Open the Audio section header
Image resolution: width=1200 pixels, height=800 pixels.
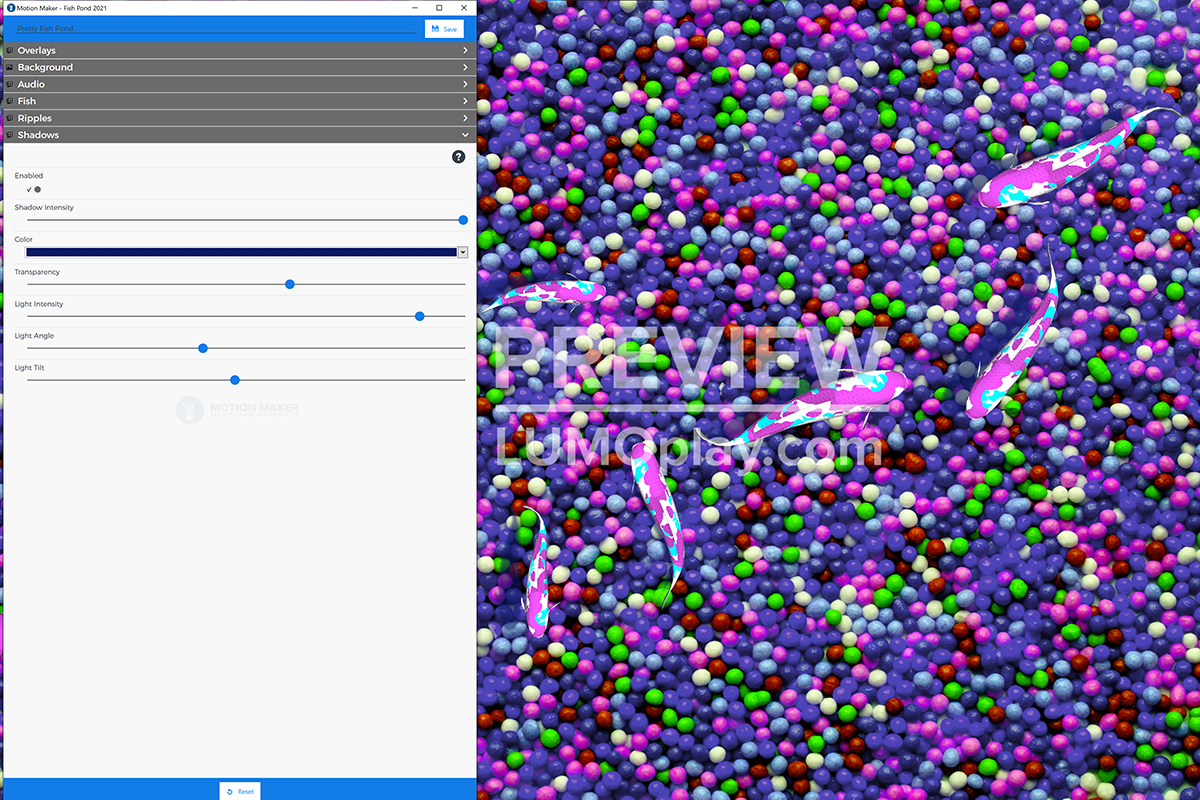click(x=238, y=84)
